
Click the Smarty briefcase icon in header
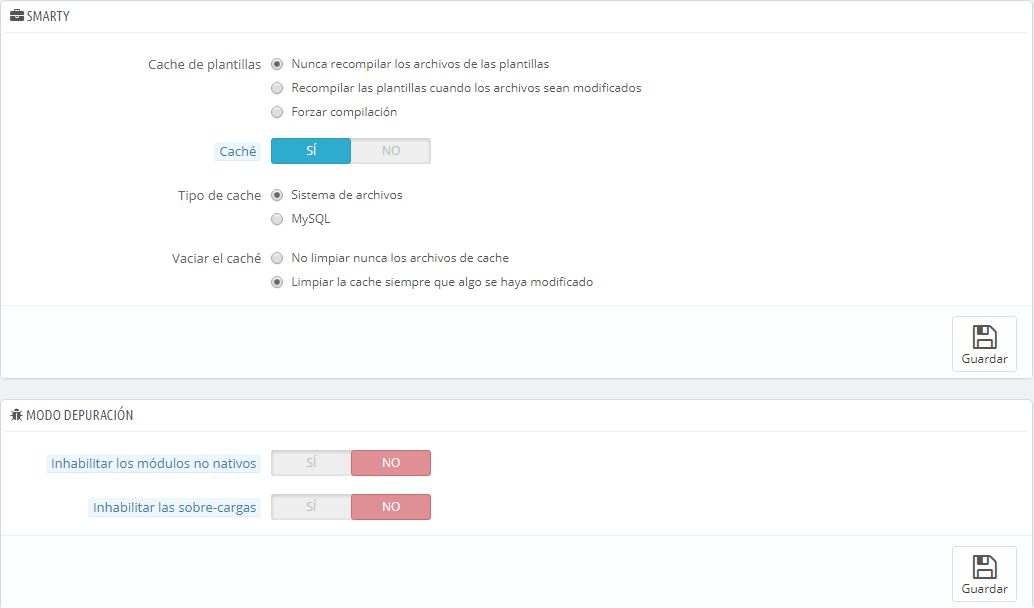16,16
